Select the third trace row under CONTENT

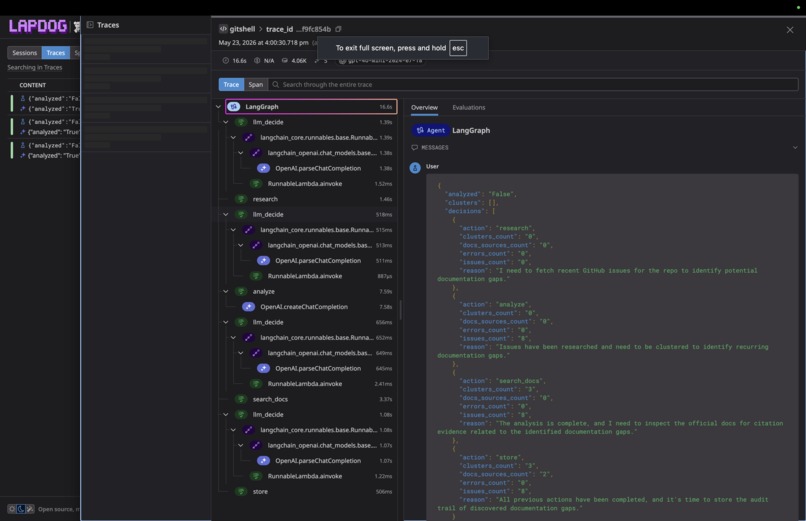(x=45, y=150)
